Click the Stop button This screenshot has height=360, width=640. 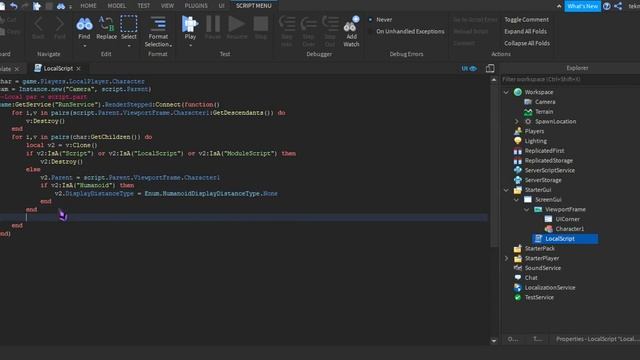pos(261,28)
